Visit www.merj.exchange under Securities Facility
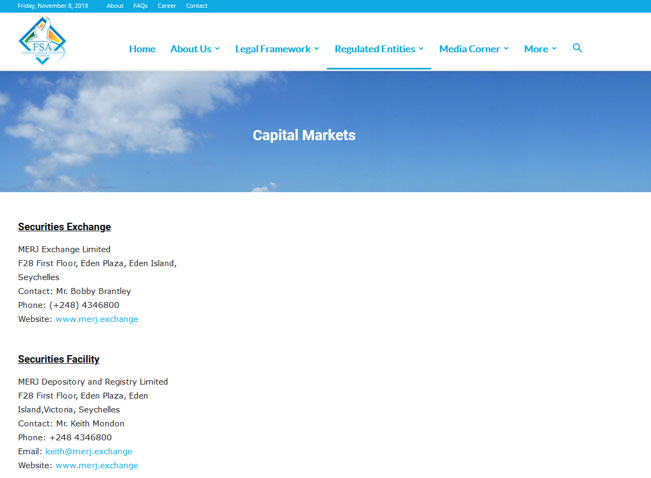Screen dimensions: 651x478 [97, 465]
